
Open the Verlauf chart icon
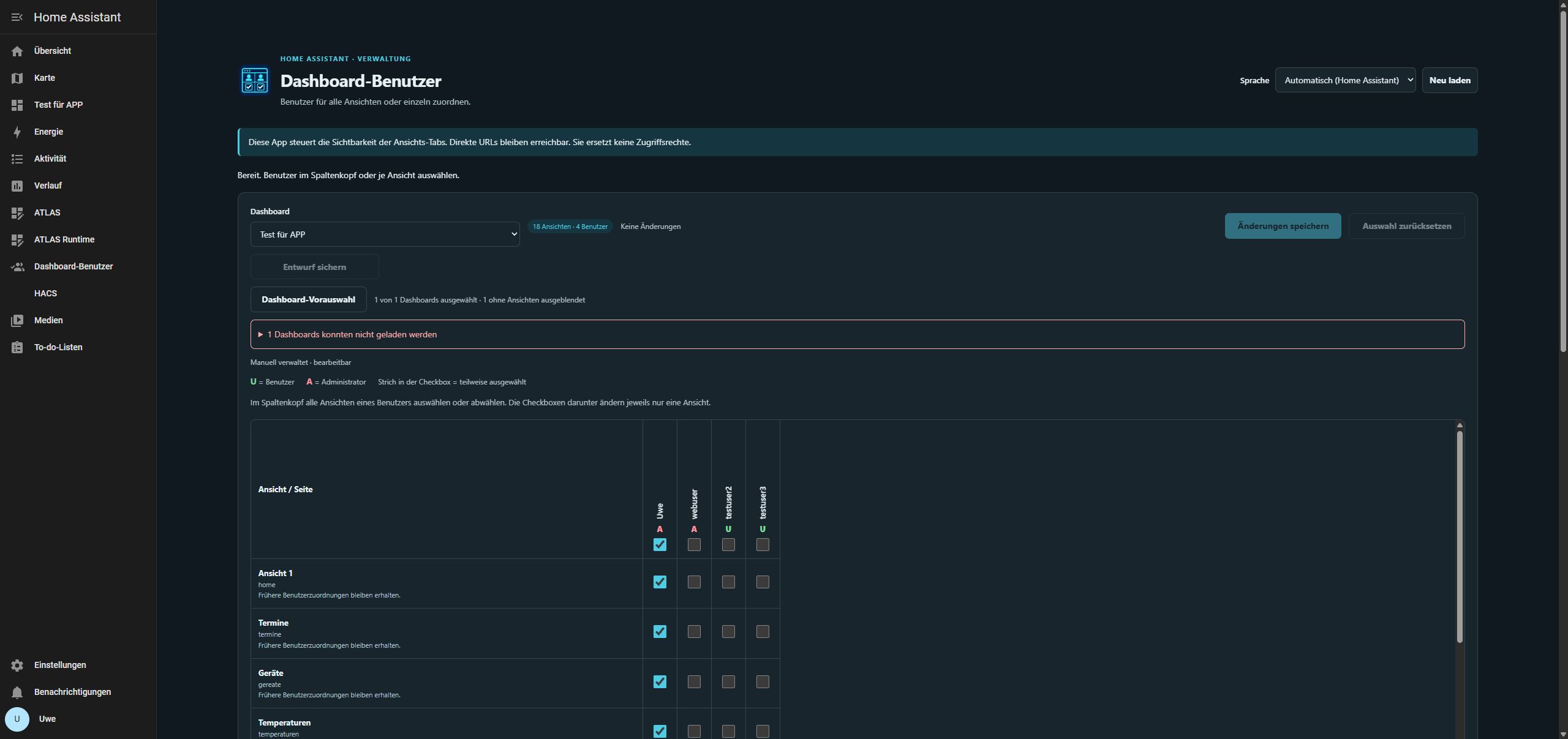tap(17, 186)
